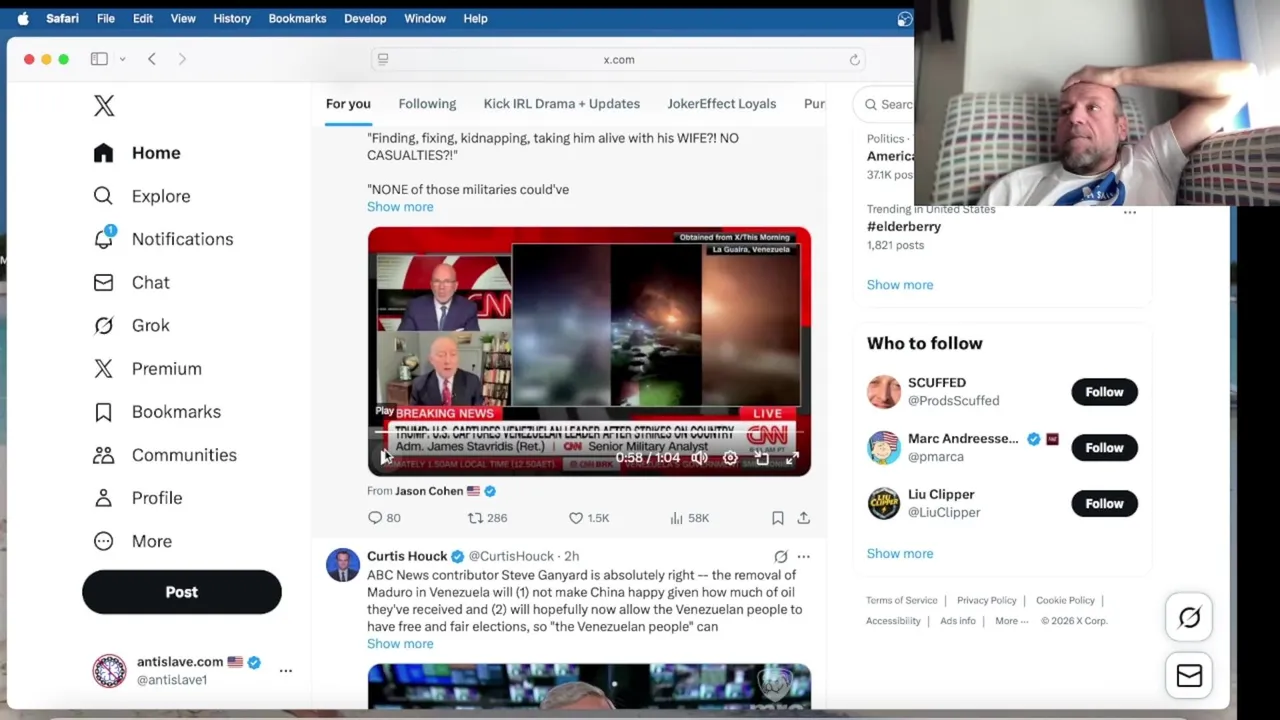The height and width of the screenshot is (720, 1280).
Task: Click Grok icon on Curtis Houck post
Action: pyautogui.click(x=780, y=556)
